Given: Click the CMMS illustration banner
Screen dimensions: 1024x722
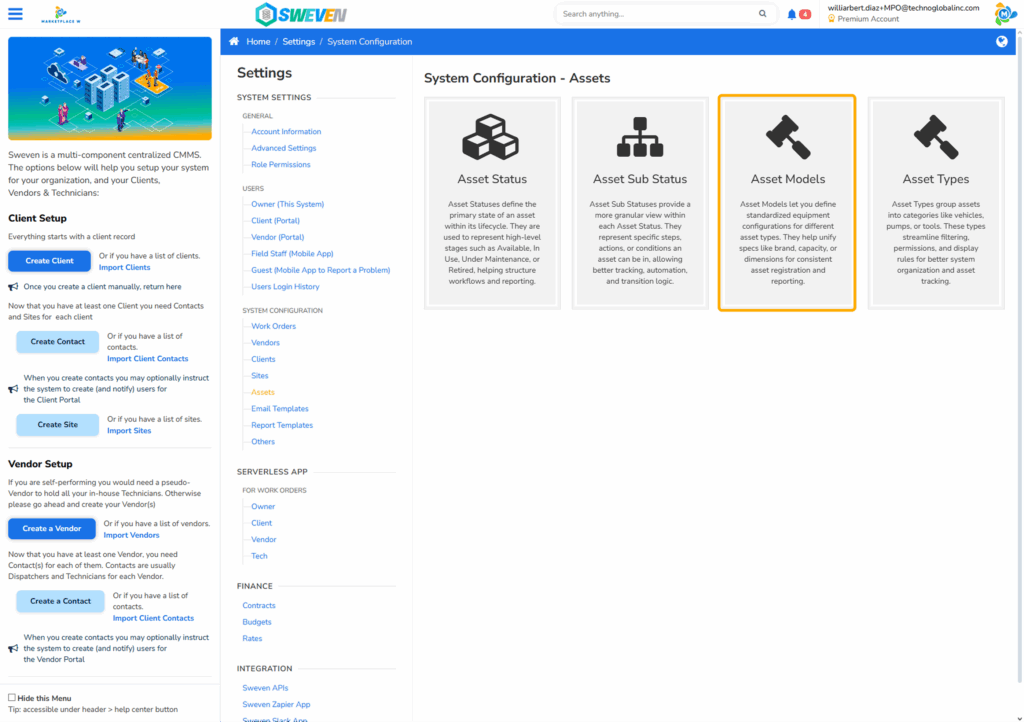Looking at the screenshot, I should pos(110,88).
